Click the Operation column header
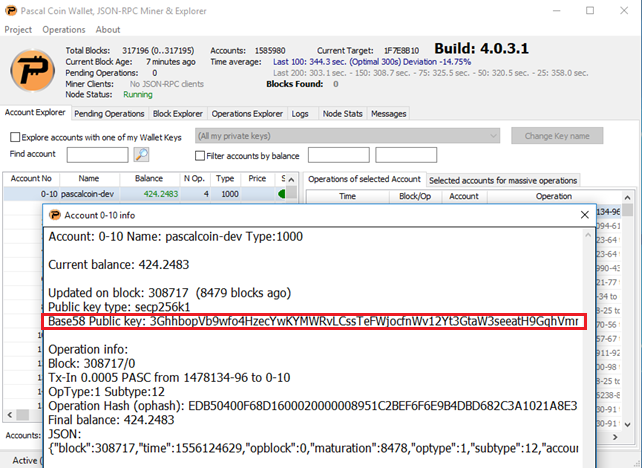The width and height of the screenshot is (643, 469). [x=554, y=196]
